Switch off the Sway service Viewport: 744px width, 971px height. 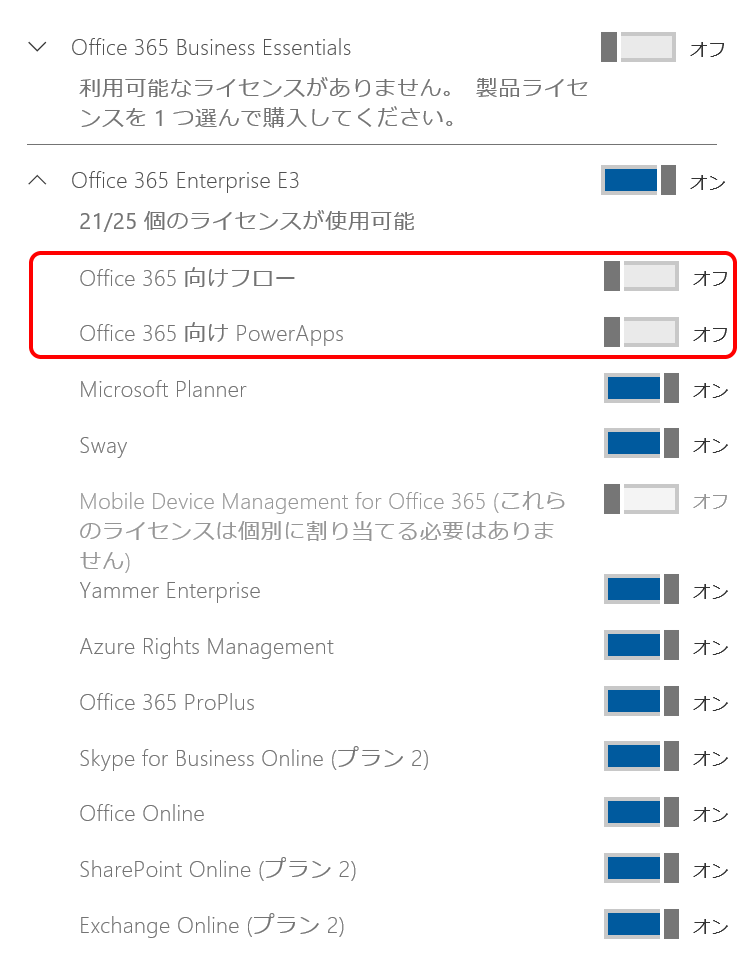pyautogui.click(x=641, y=443)
